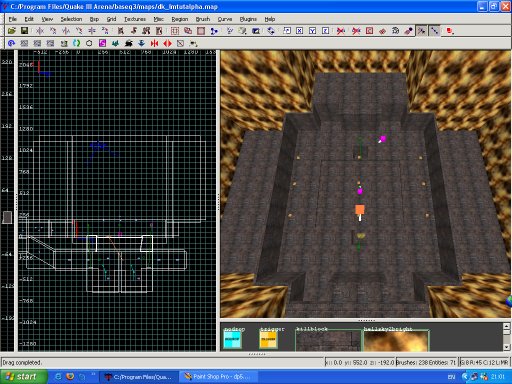Image resolution: width=512 pixels, height=384 pixels.
Task: Click the Select Partial Tall icon
Action: pos(146,31)
